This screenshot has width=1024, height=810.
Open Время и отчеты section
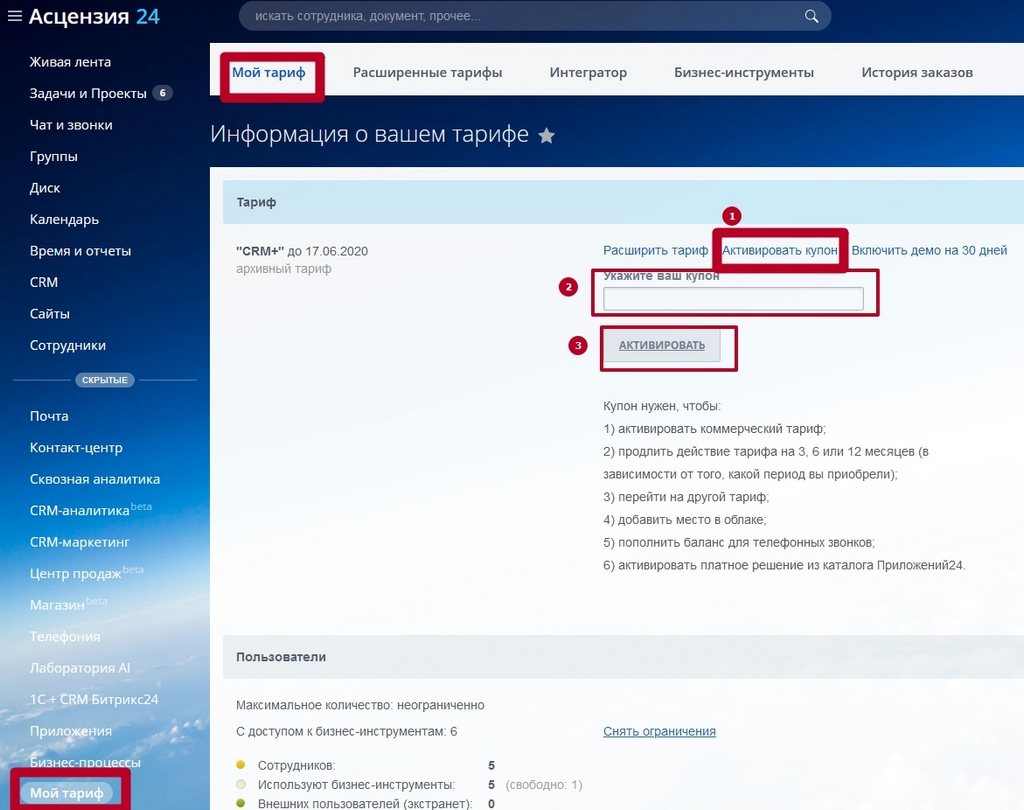point(80,251)
